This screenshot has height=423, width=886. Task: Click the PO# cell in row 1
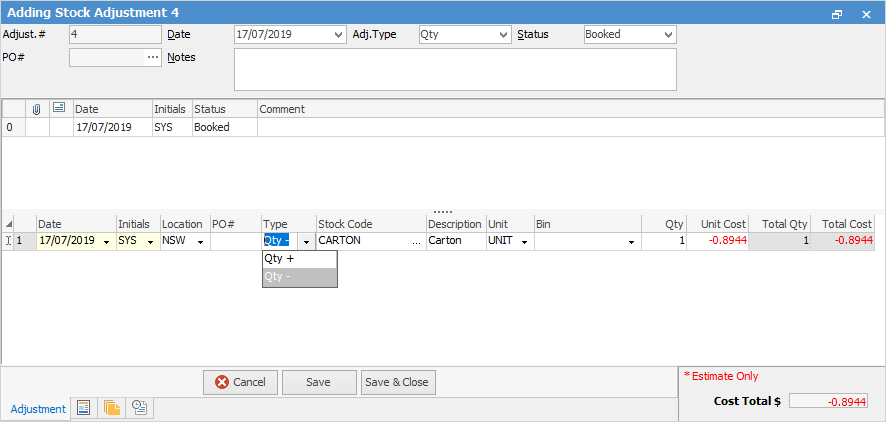click(236, 241)
